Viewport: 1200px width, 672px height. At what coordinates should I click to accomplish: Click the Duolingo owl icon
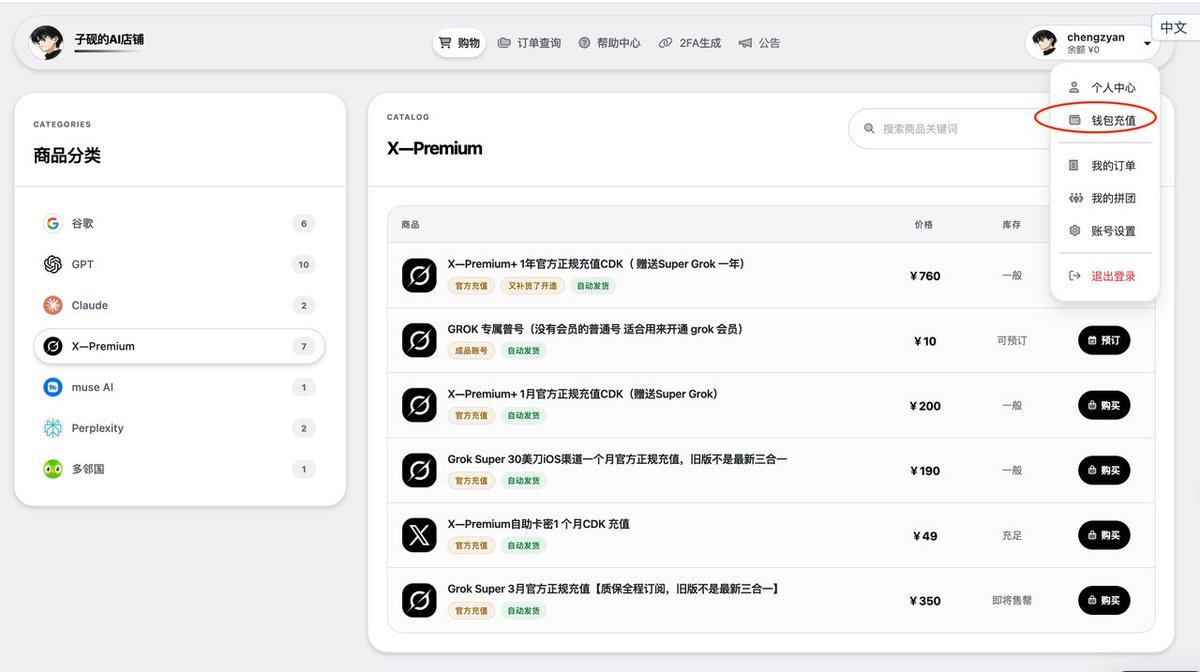[53, 470]
